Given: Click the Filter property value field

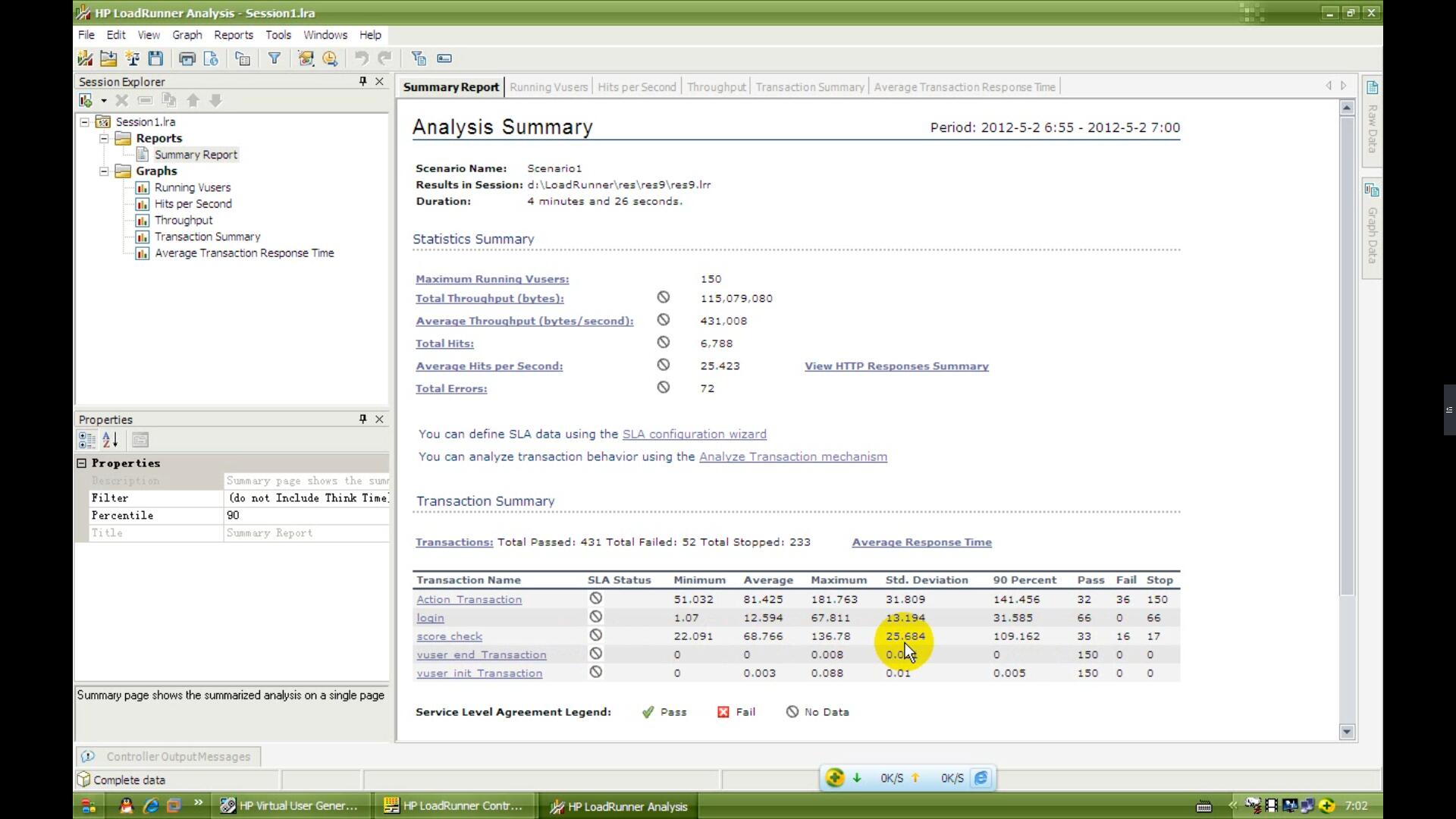Looking at the screenshot, I should tap(306, 498).
